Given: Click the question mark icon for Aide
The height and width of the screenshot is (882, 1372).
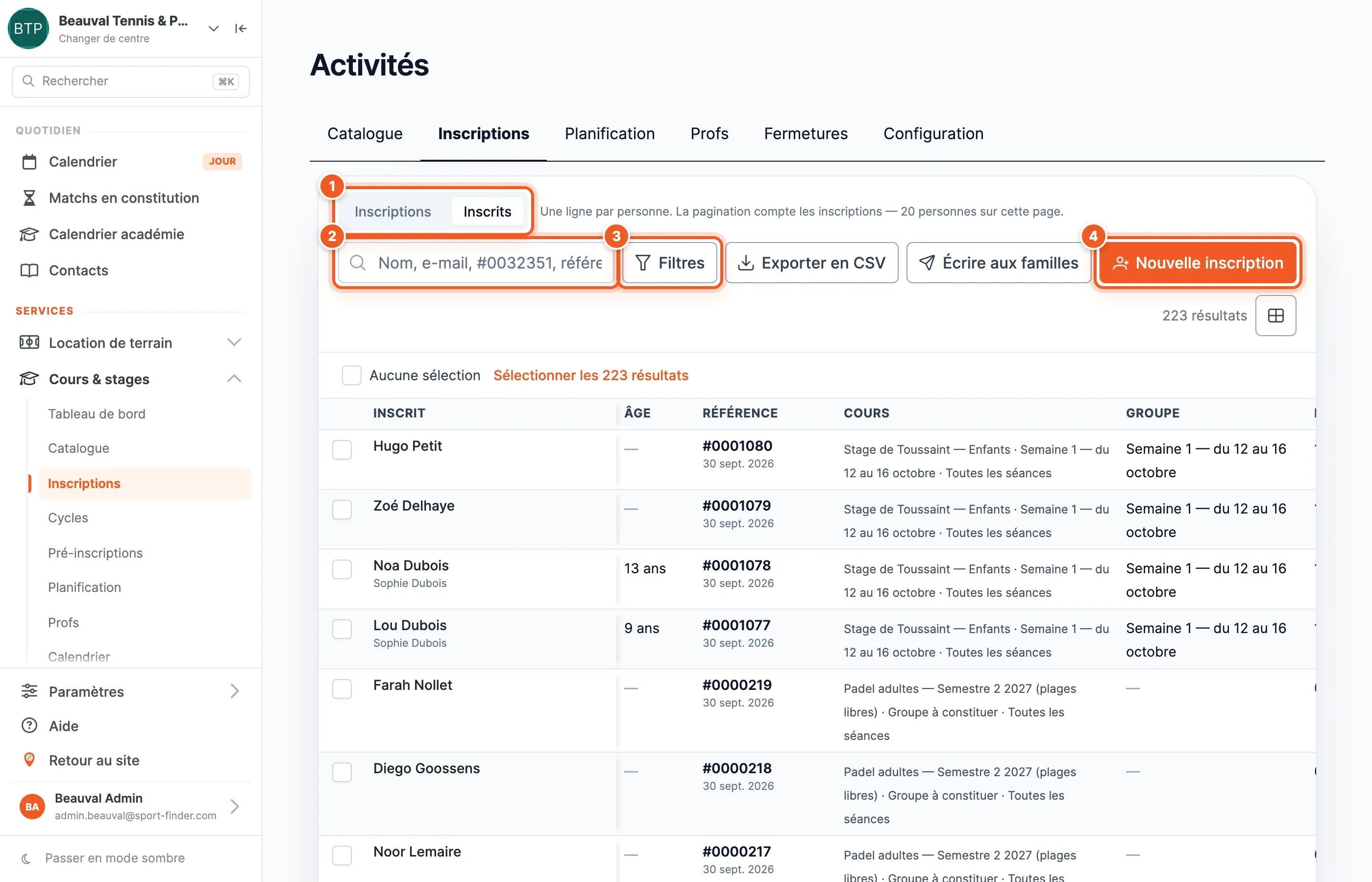Looking at the screenshot, I should (29, 726).
